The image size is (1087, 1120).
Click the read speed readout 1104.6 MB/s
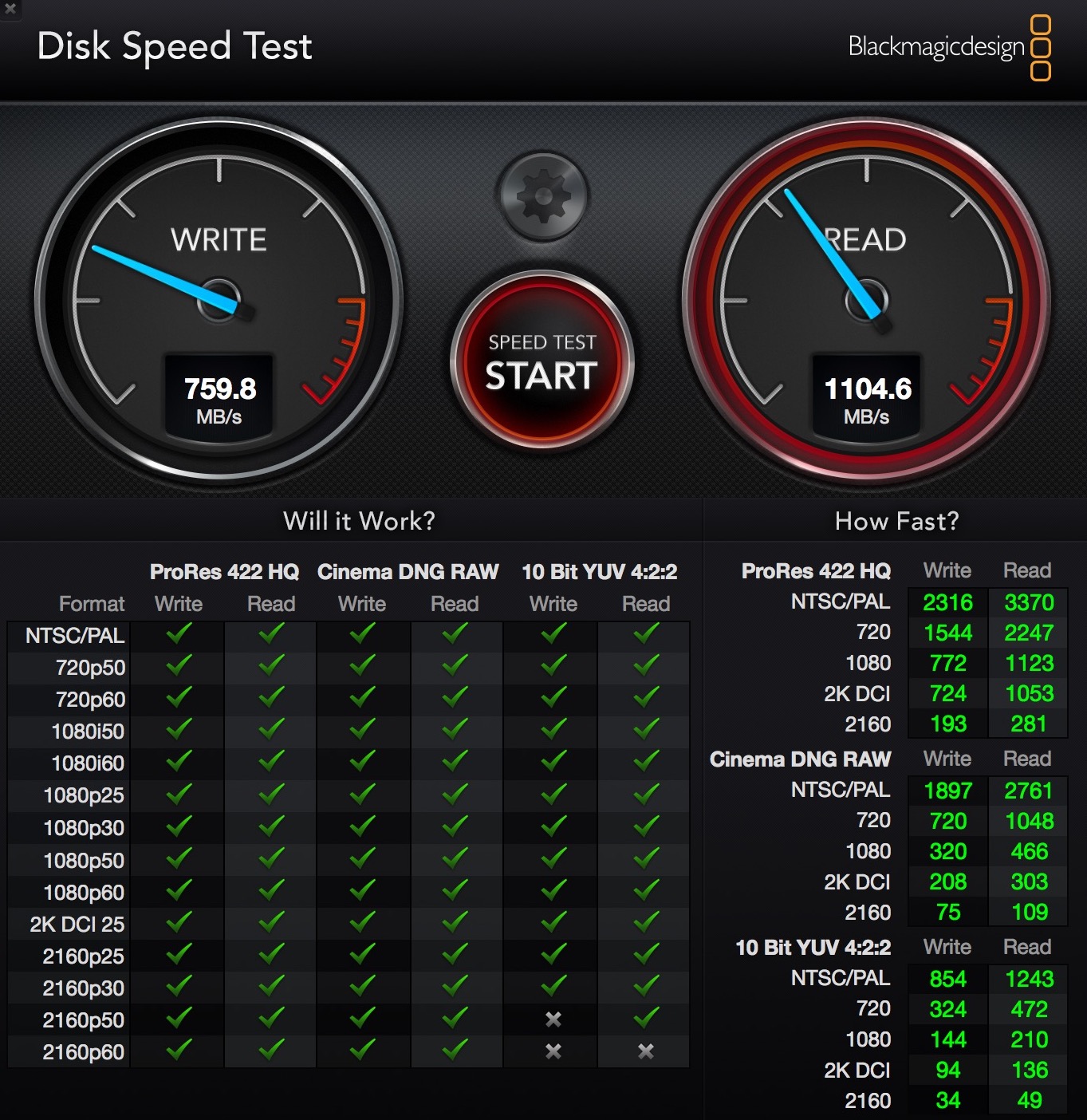click(867, 399)
